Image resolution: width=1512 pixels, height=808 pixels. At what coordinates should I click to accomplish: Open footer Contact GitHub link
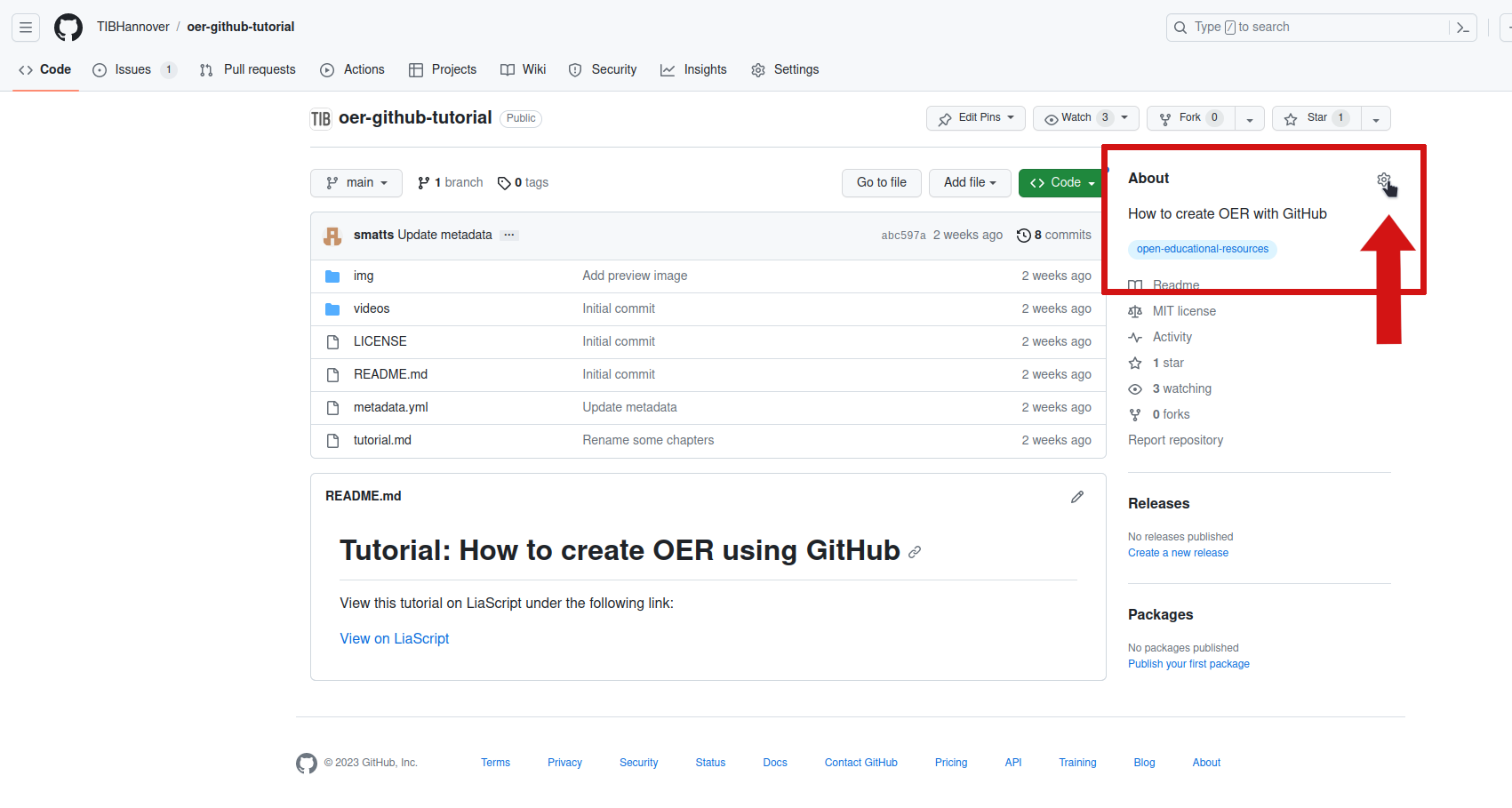(860, 763)
